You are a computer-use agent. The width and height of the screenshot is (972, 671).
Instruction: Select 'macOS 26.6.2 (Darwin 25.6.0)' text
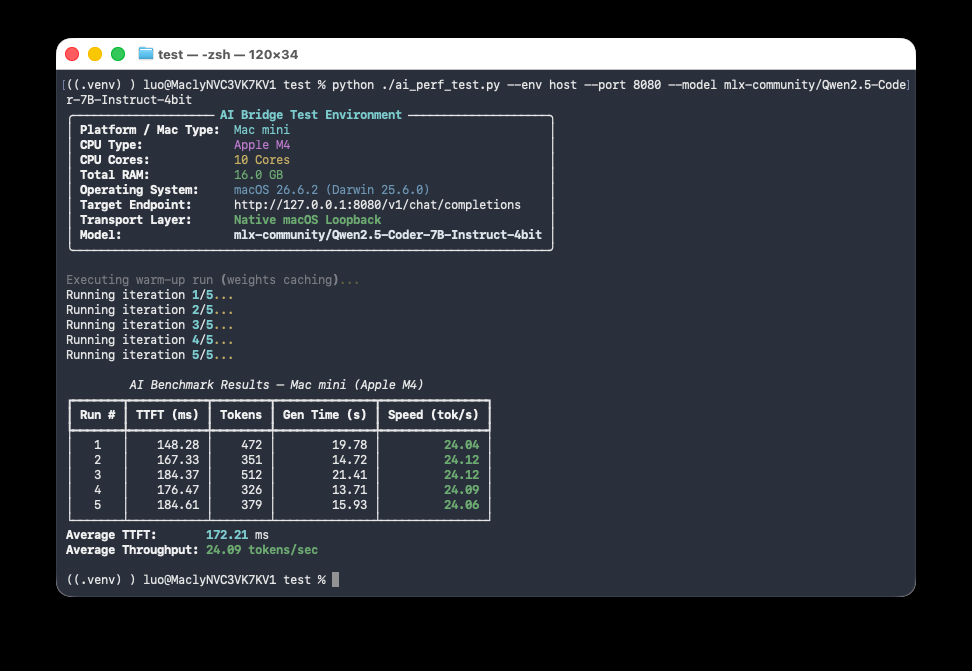[332, 190]
